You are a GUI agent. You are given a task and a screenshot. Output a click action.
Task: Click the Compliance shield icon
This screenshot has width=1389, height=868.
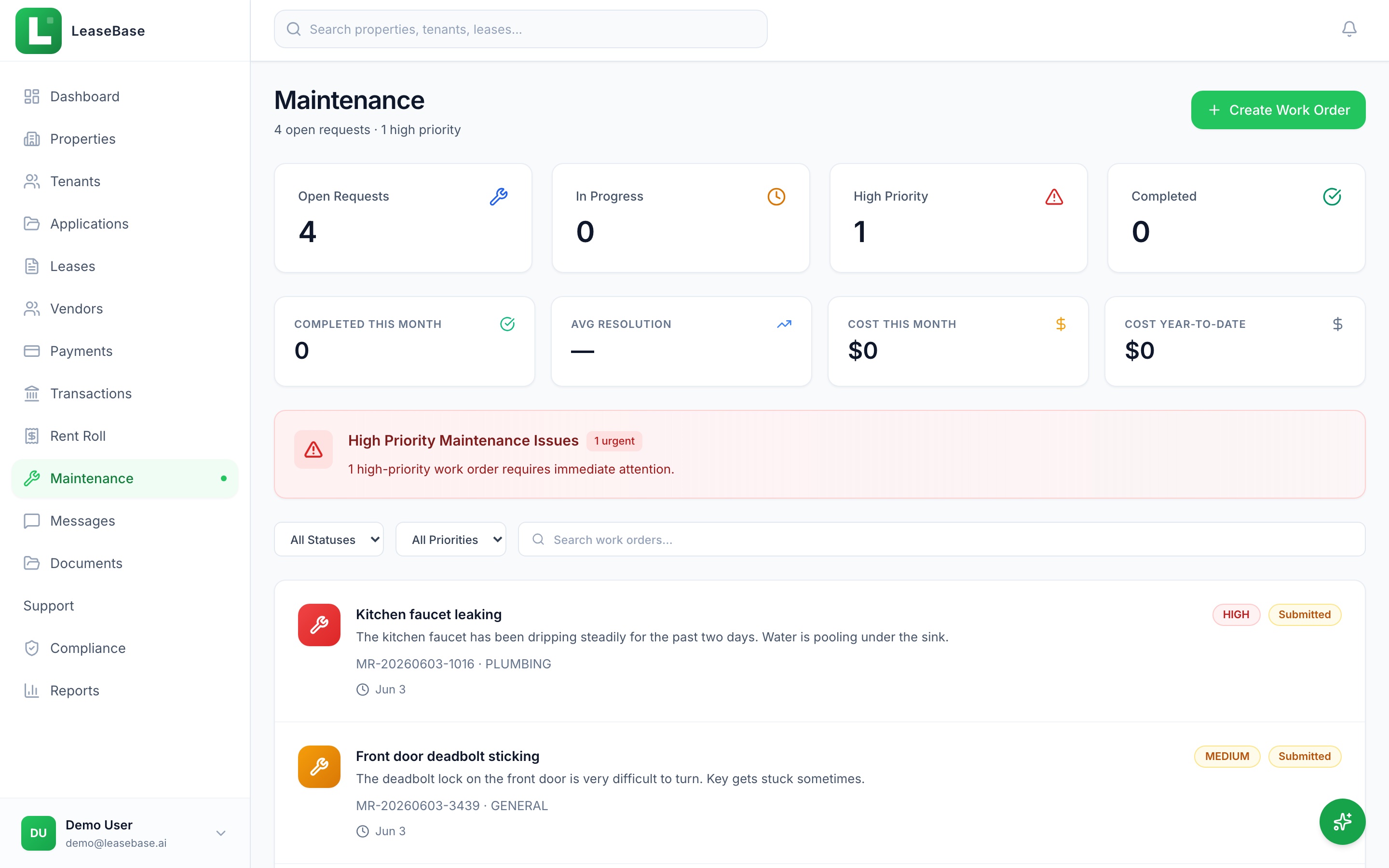pos(31,648)
